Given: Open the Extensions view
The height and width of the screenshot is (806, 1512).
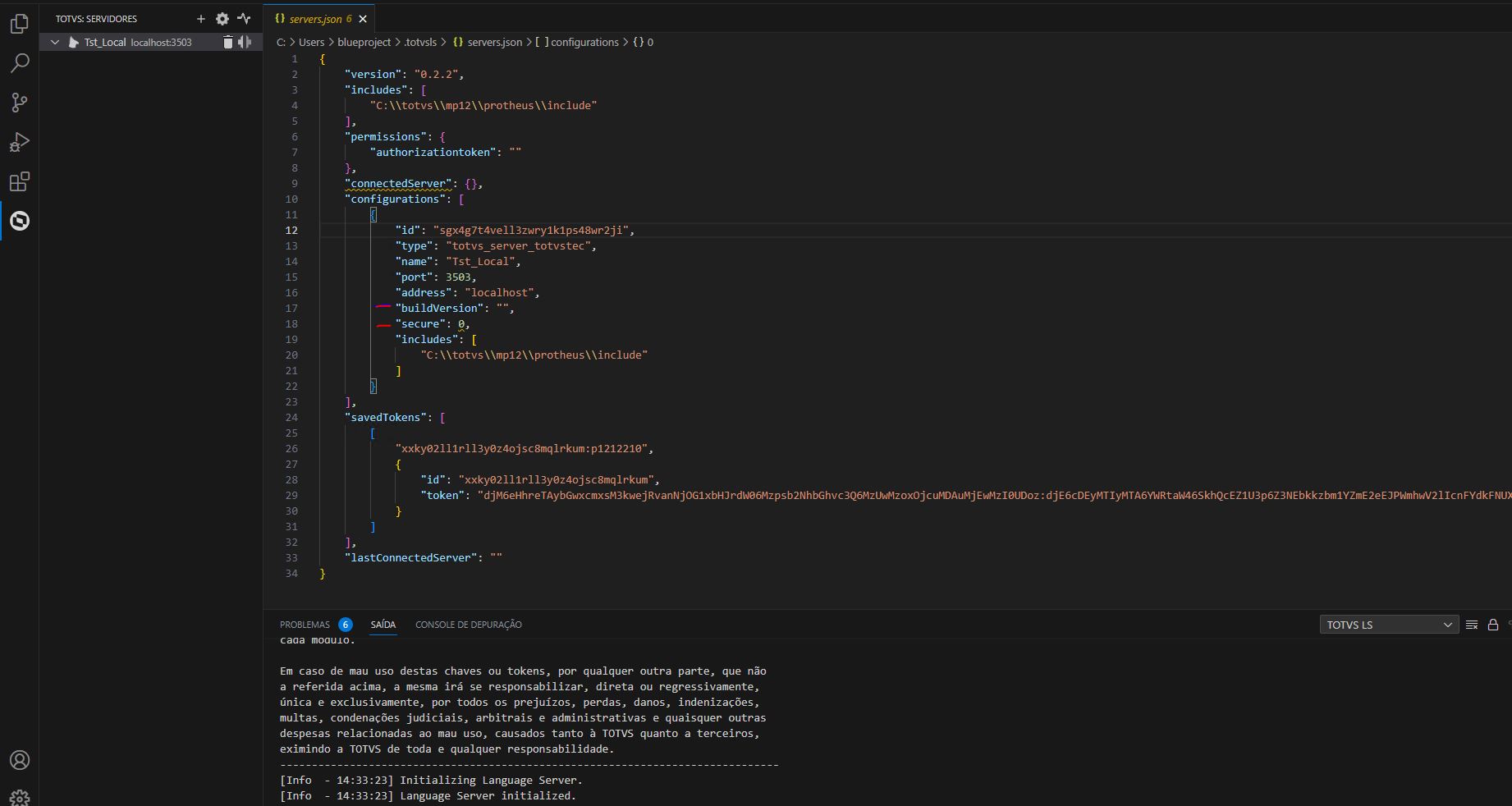Looking at the screenshot, I should click(x=20, y=181).
